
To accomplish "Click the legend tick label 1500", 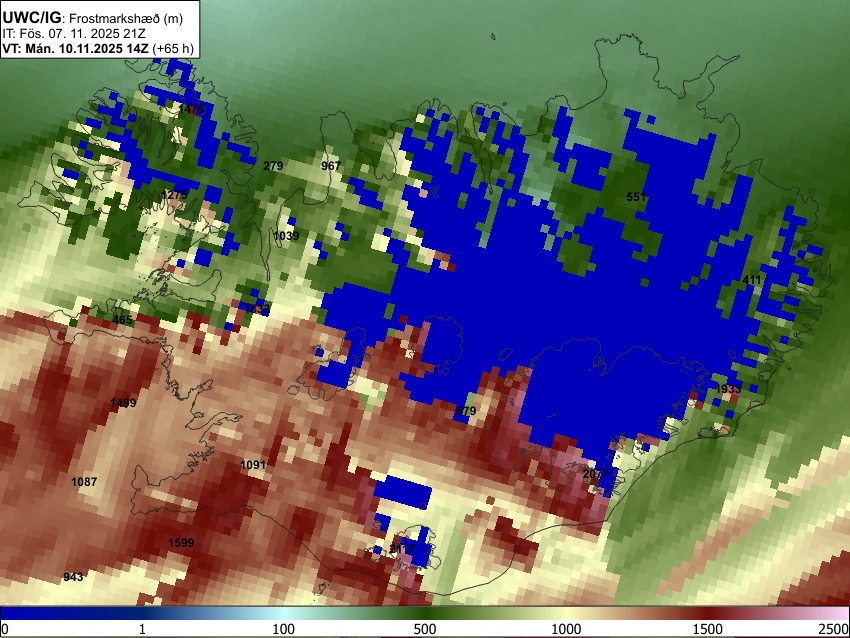I will (x=708, y=629).
